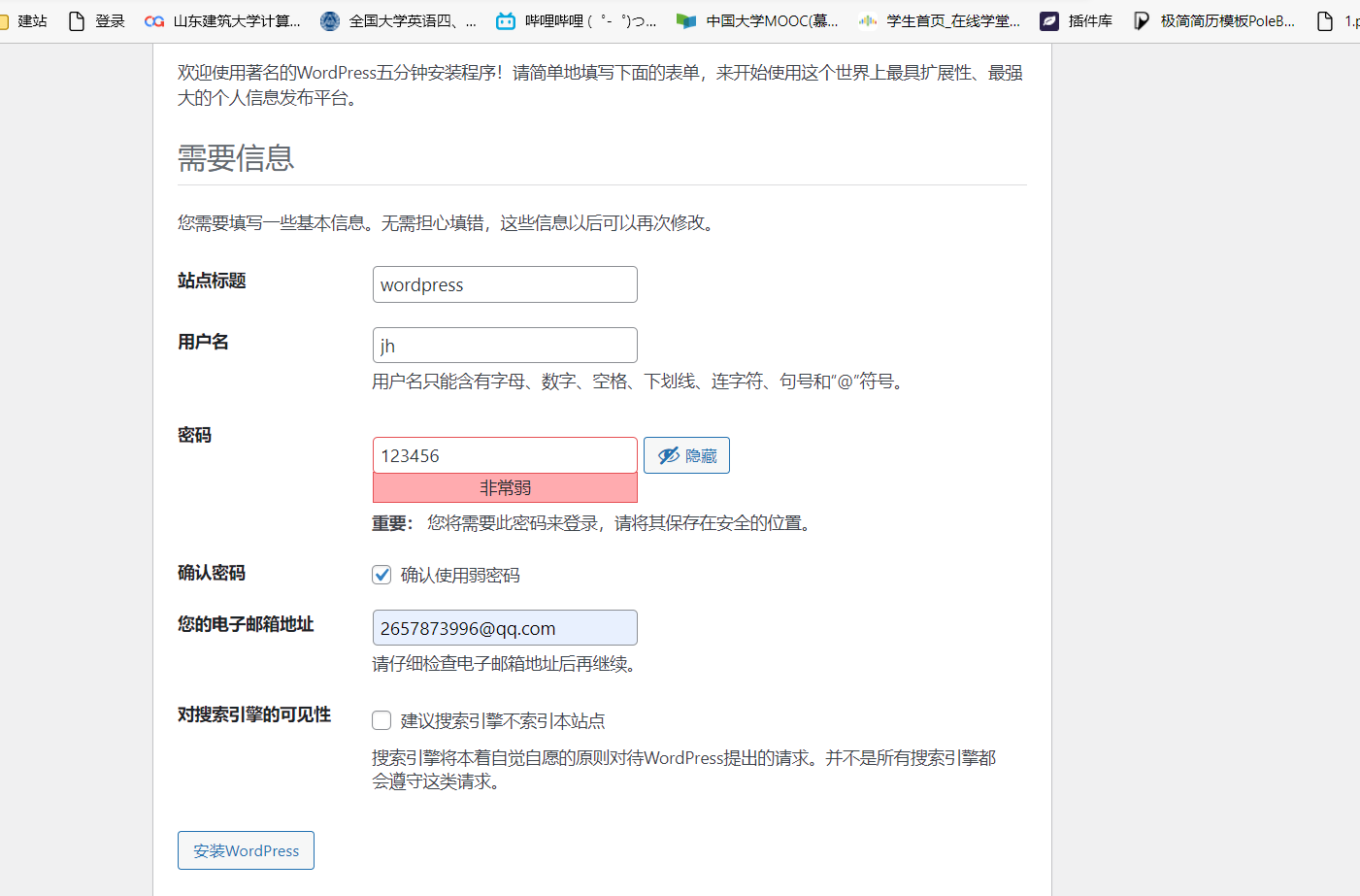Open the 插件库 bookmark label
The height and width of the screenshot is (896, 1360).
1090,20
